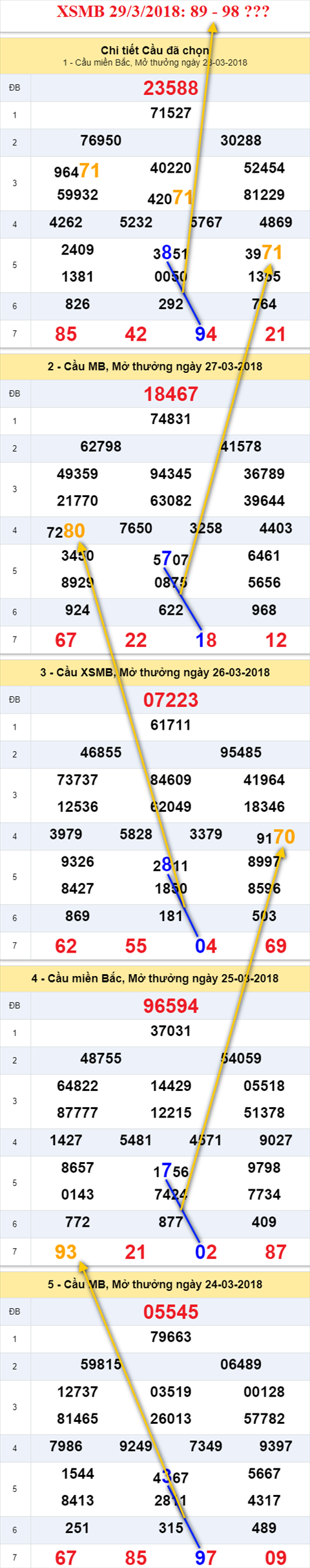Click the number 59932

coord(77,195)
